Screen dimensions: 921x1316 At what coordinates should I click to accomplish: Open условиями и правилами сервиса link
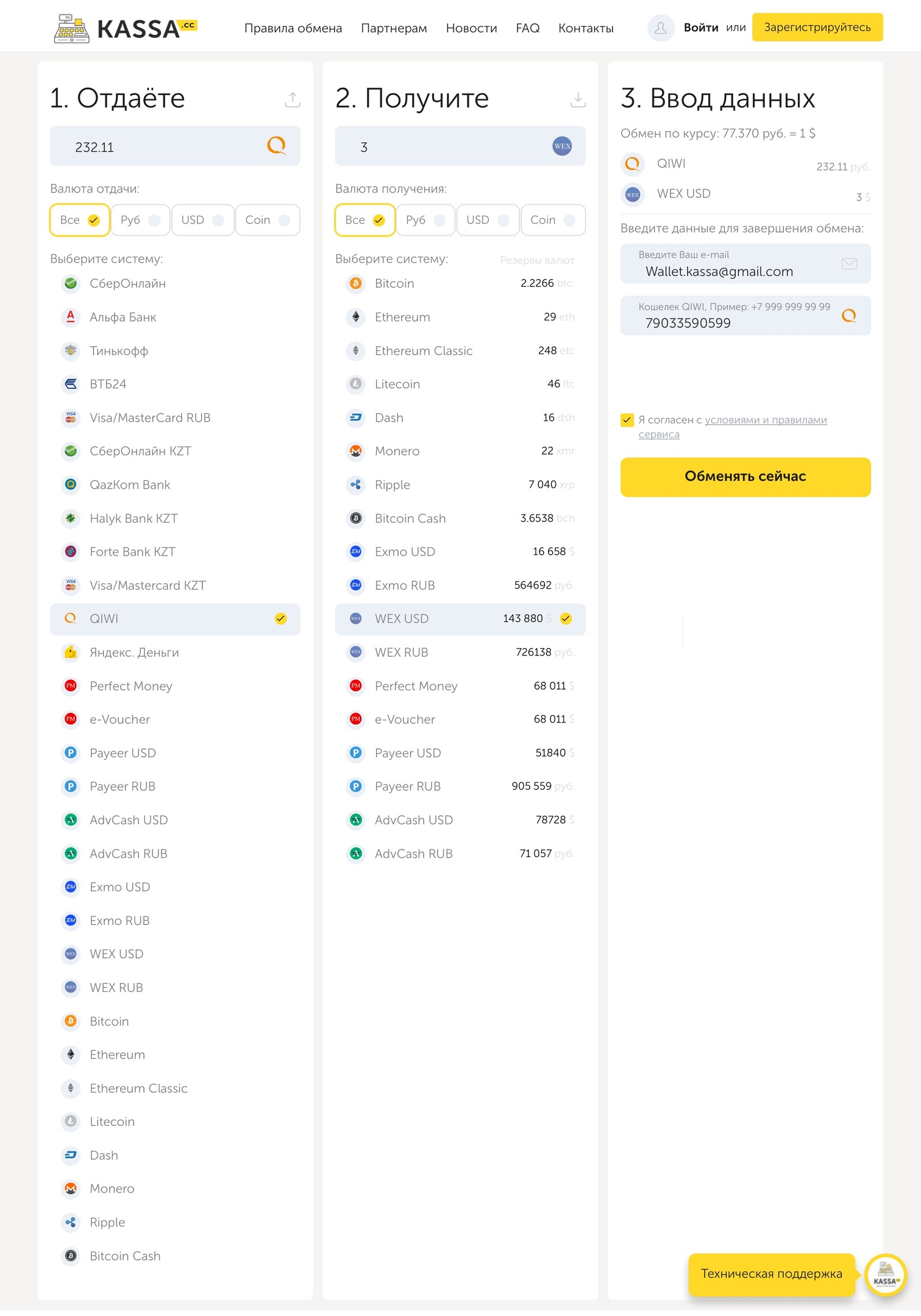point(733,427)
